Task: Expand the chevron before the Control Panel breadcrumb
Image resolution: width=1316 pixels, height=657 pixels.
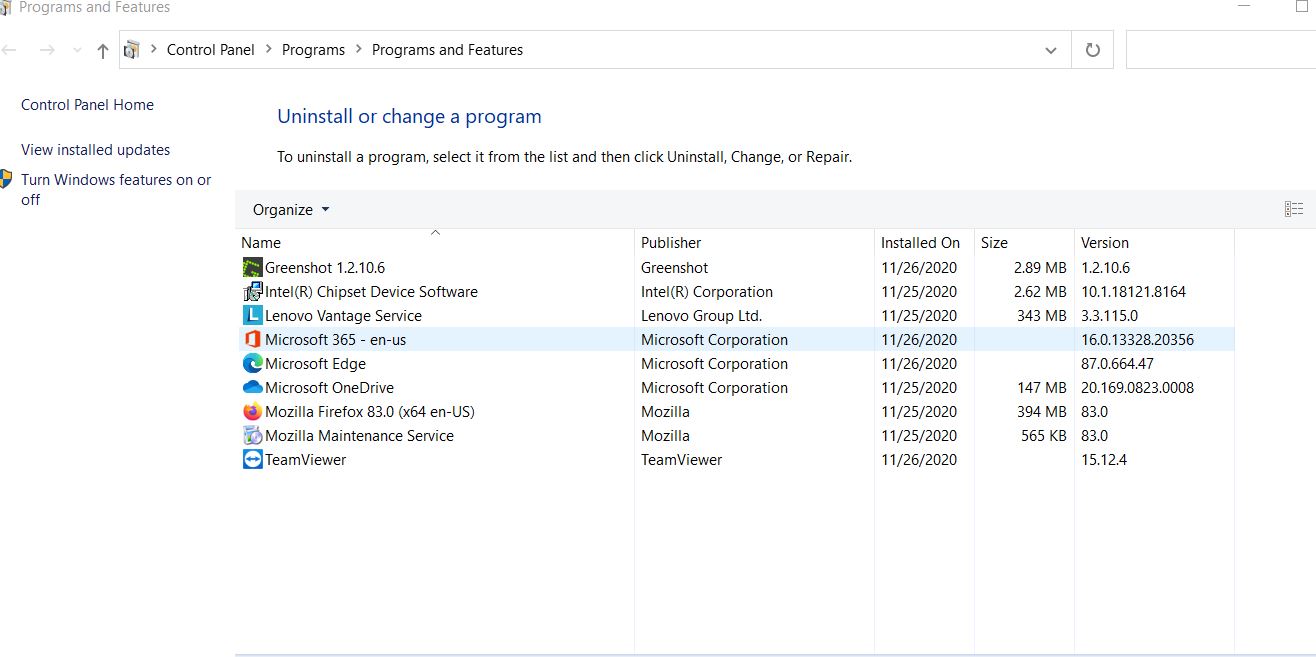Action: coord(154,49)
